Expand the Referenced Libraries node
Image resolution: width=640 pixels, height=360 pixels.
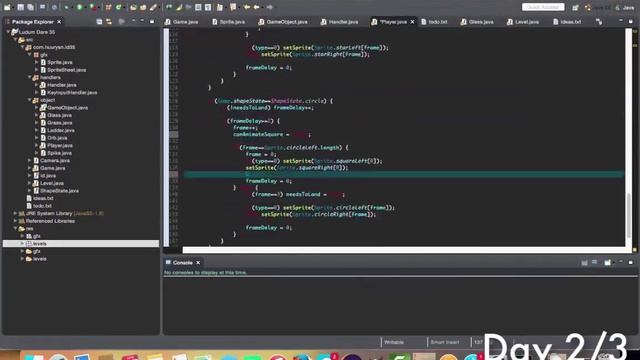coord(16,221)
